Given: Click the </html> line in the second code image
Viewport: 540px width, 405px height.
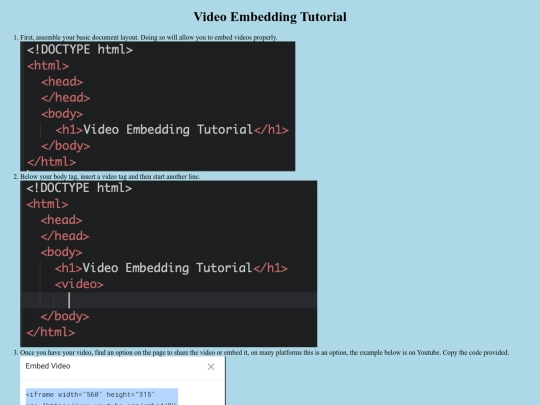Looking at the screenshot, I should (51, 332).
